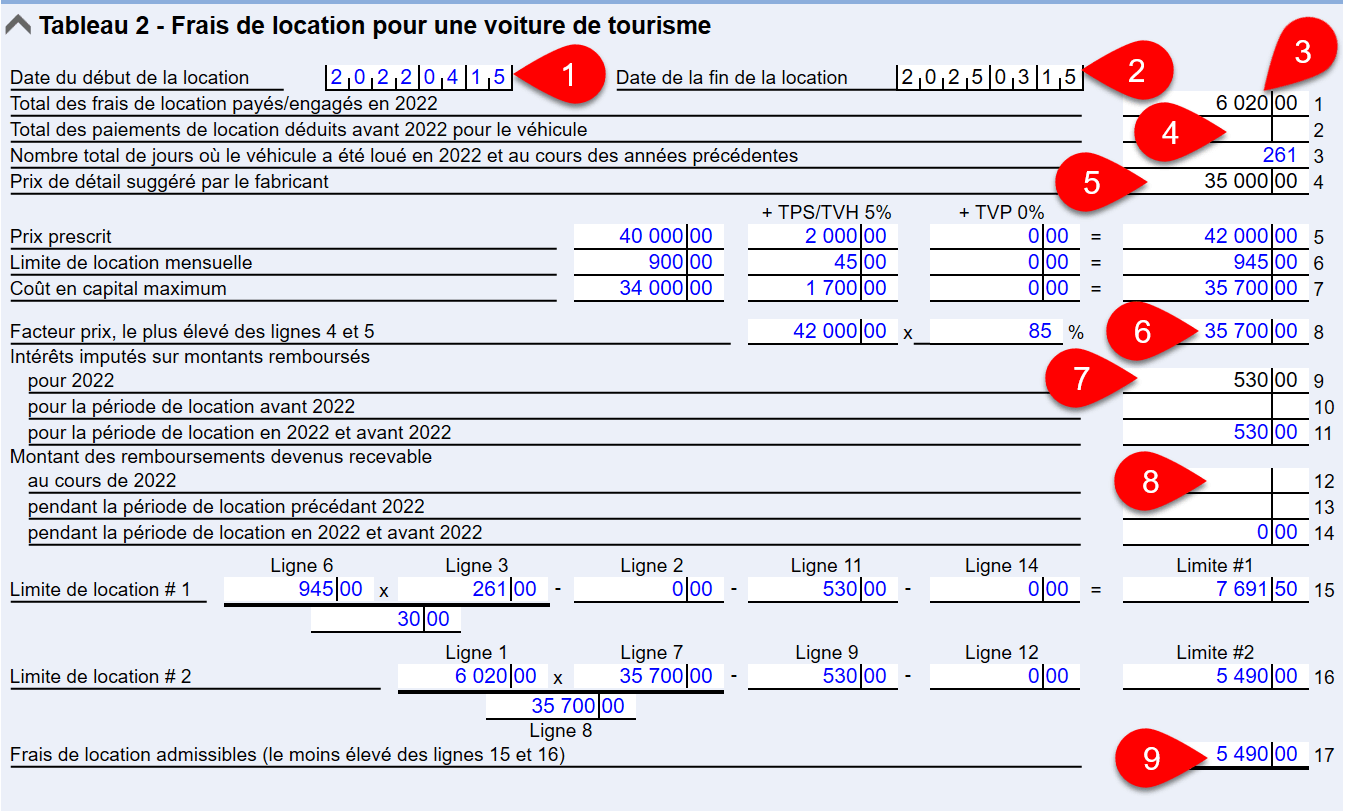
Task: Click line 7 total 35 700
Action: (x=1215, y=289)
